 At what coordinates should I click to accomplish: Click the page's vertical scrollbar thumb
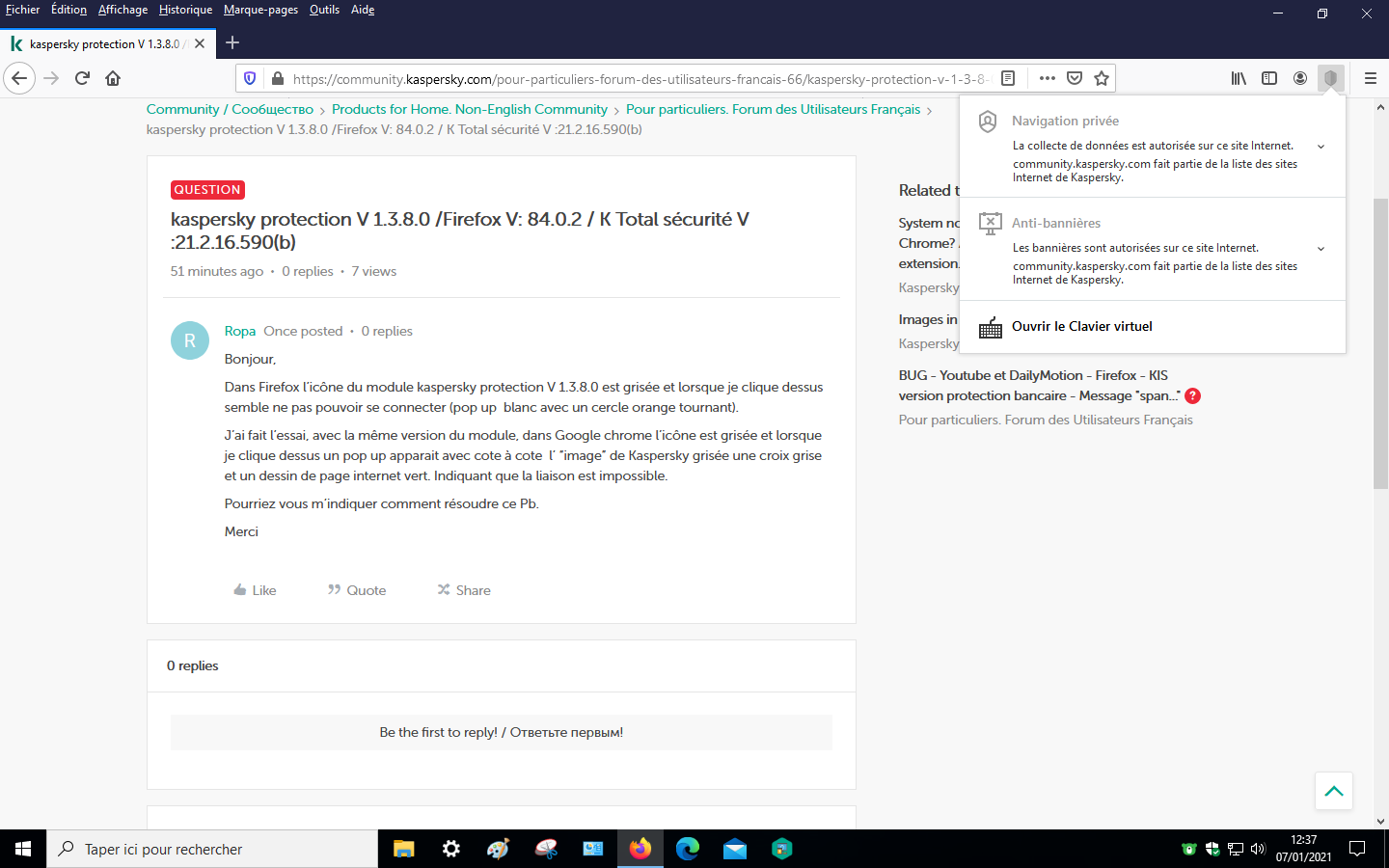point(1380,343)
